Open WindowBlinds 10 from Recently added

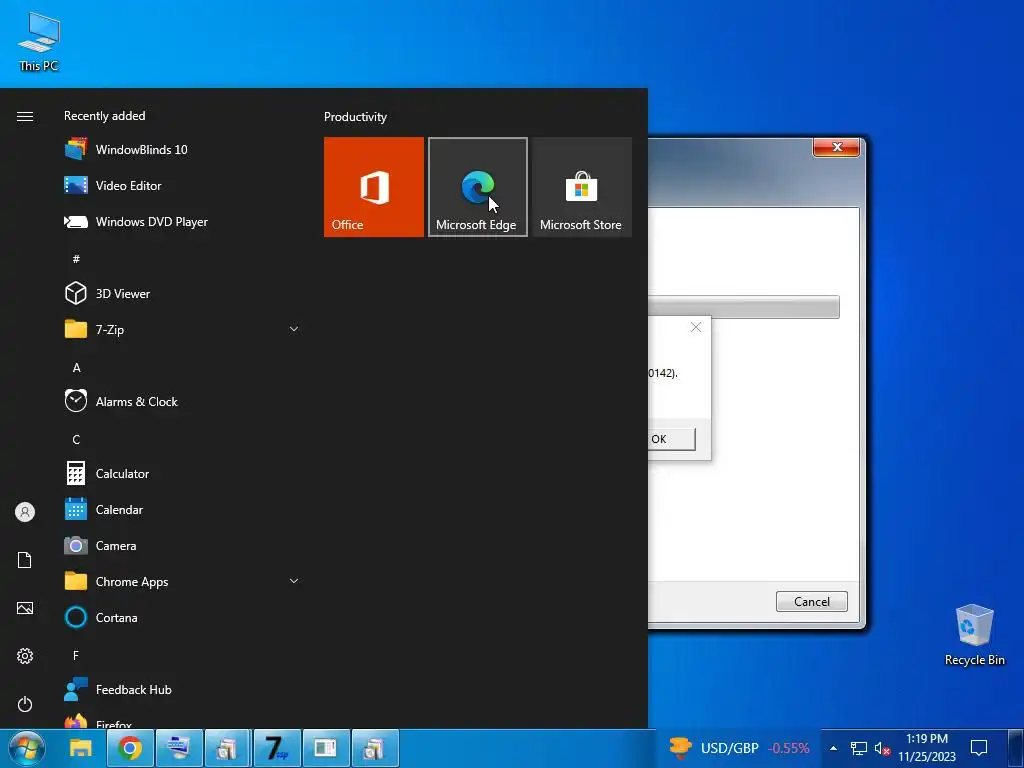[x=182, y=150]
